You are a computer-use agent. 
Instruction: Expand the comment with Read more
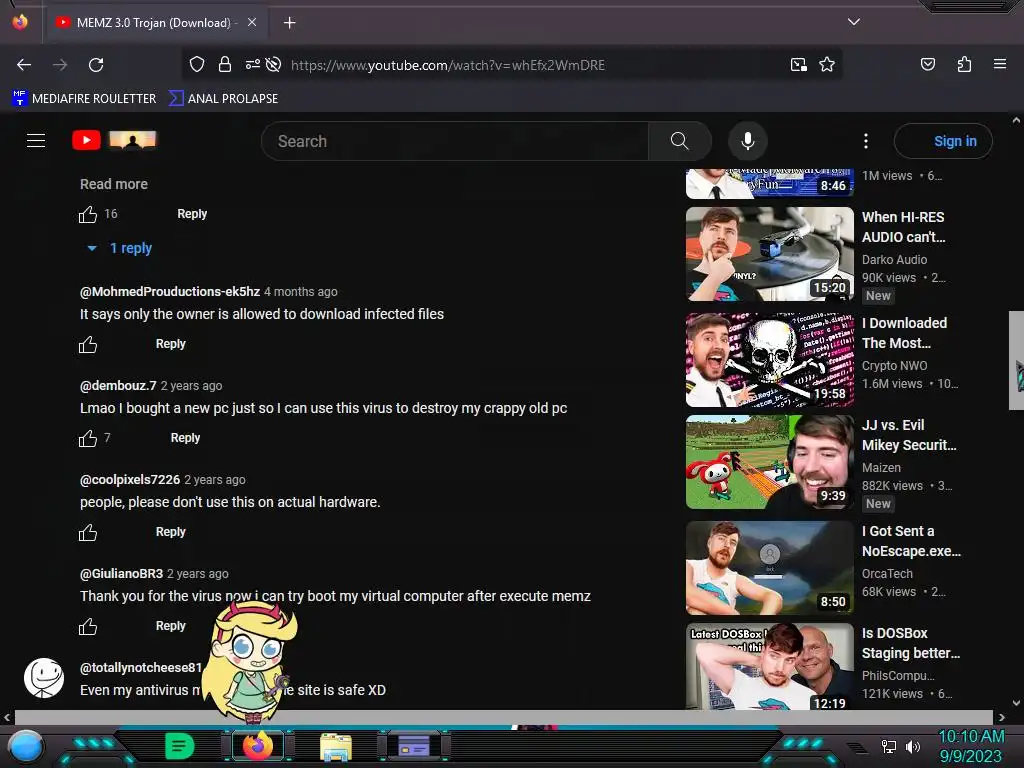point(114,184)
